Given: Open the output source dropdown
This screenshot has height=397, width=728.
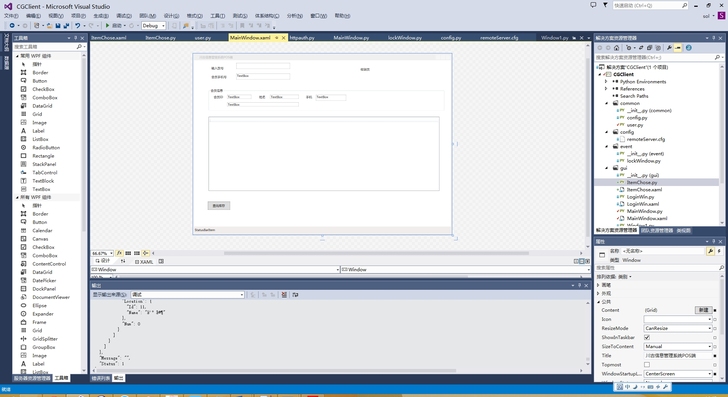Looking at the screenshot, I should point(187,295).
